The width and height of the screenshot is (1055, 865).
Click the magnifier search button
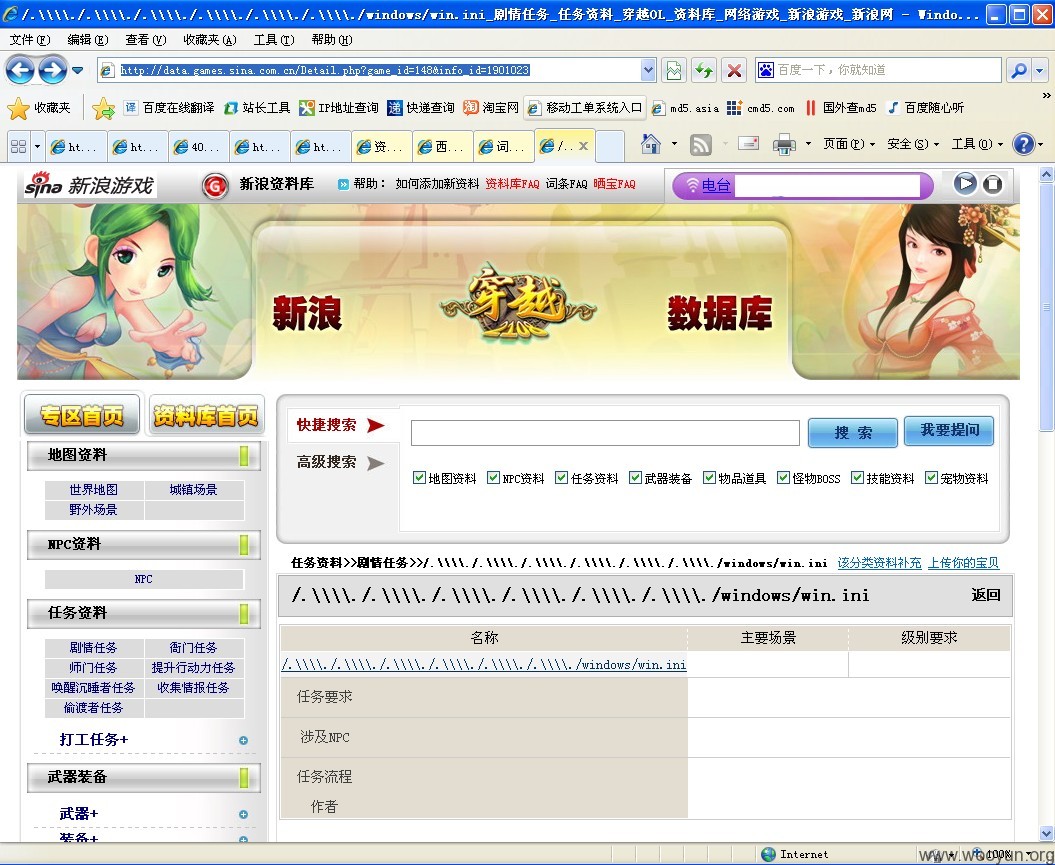1019,70
